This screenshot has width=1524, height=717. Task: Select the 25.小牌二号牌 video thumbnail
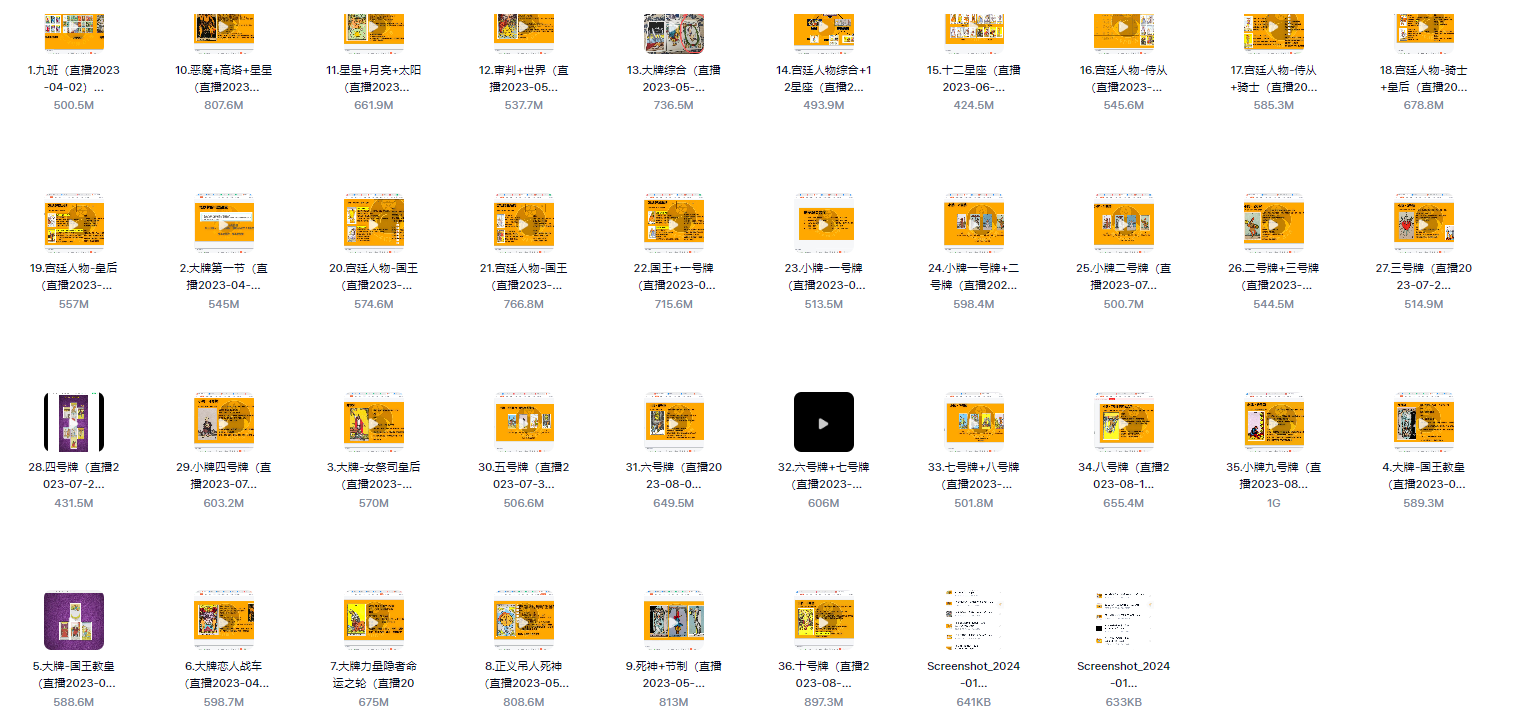(1124, 223)
